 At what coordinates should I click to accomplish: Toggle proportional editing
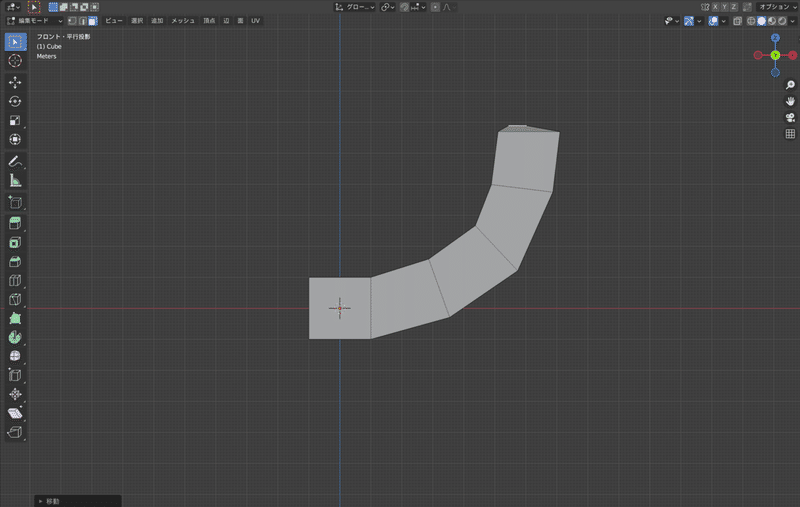coord(435,7)
